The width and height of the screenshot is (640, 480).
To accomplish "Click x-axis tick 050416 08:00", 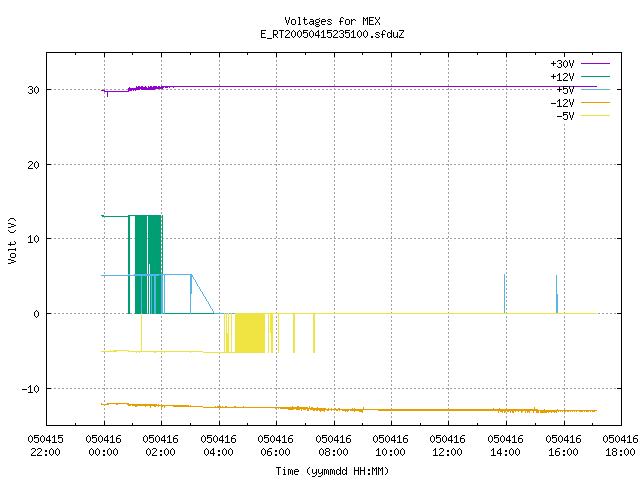I will [x=333, y=446].
